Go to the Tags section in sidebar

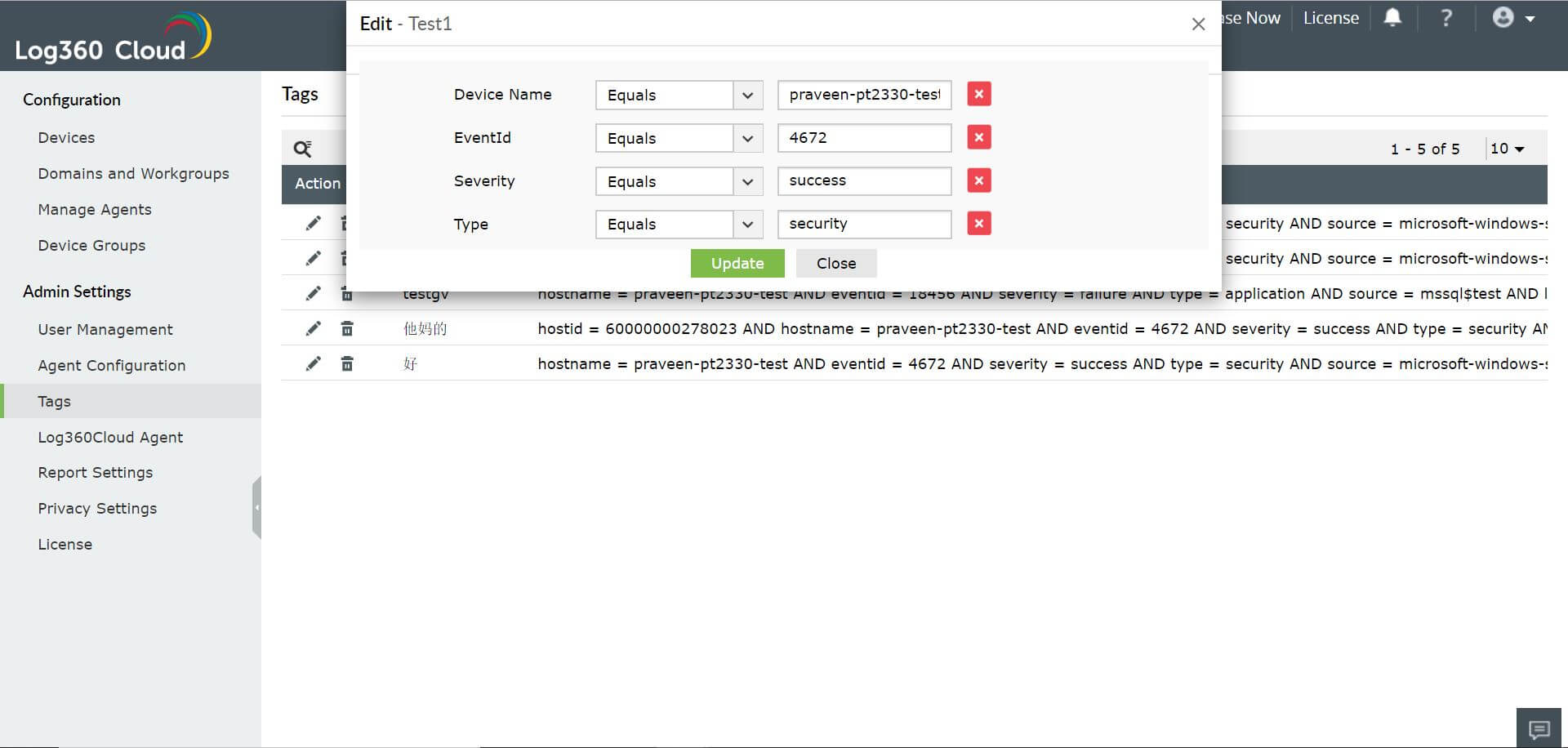[x=54, y=401]
